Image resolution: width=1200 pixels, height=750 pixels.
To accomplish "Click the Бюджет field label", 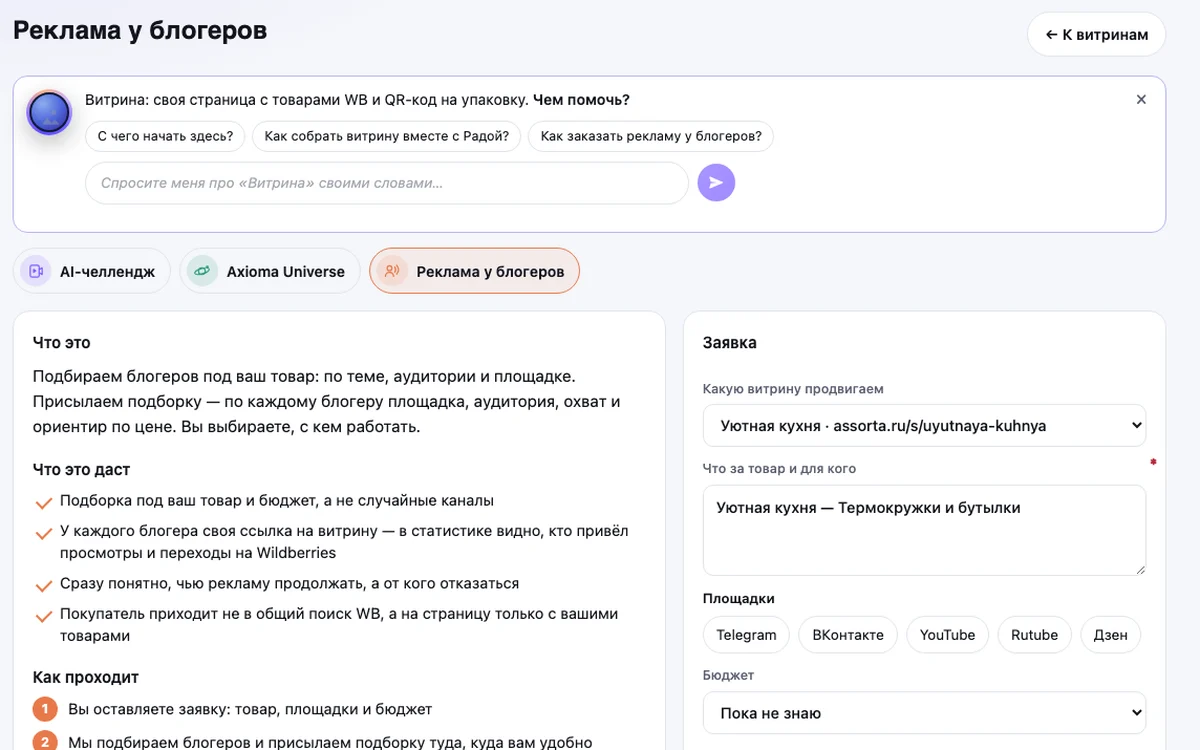I will [x=729, y=675].
